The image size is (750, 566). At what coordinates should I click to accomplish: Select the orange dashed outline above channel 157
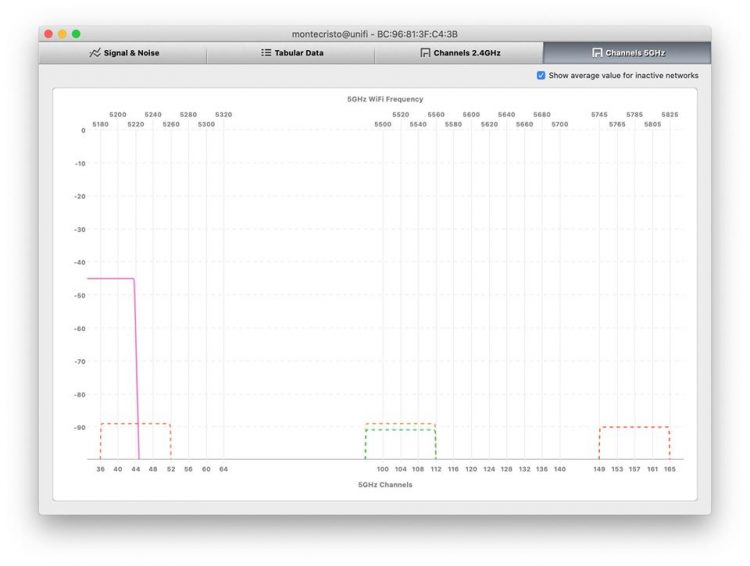[635, 427]
